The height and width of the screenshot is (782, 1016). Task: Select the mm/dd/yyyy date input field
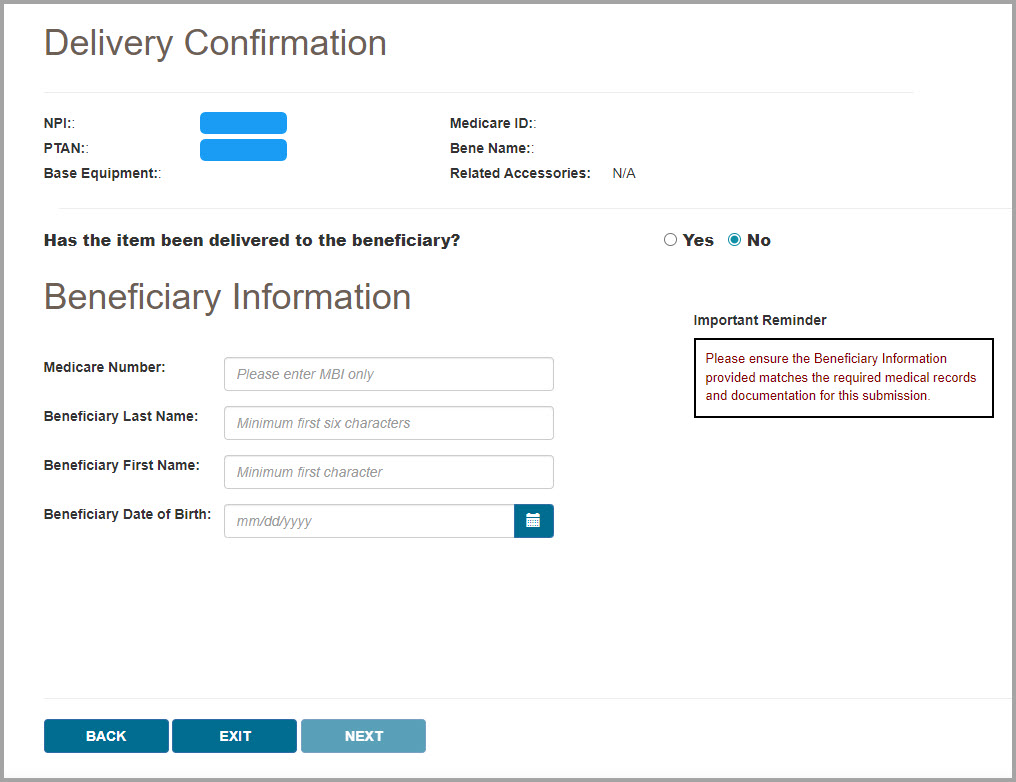(368, 521)
